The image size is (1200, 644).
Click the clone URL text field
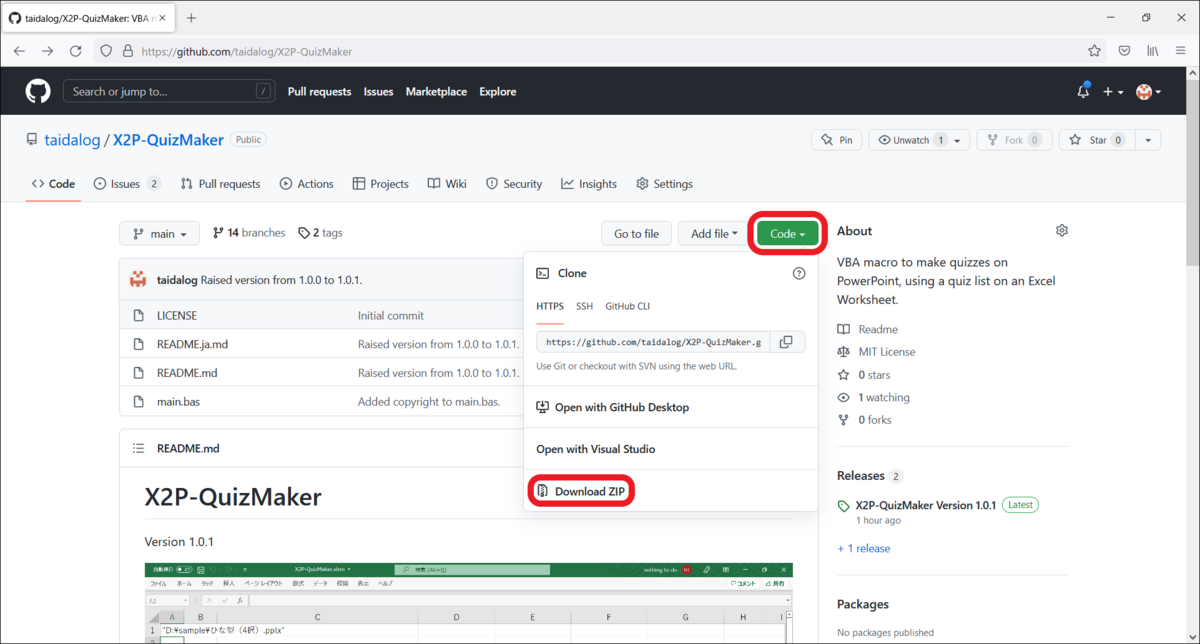(x=652, y=342)
